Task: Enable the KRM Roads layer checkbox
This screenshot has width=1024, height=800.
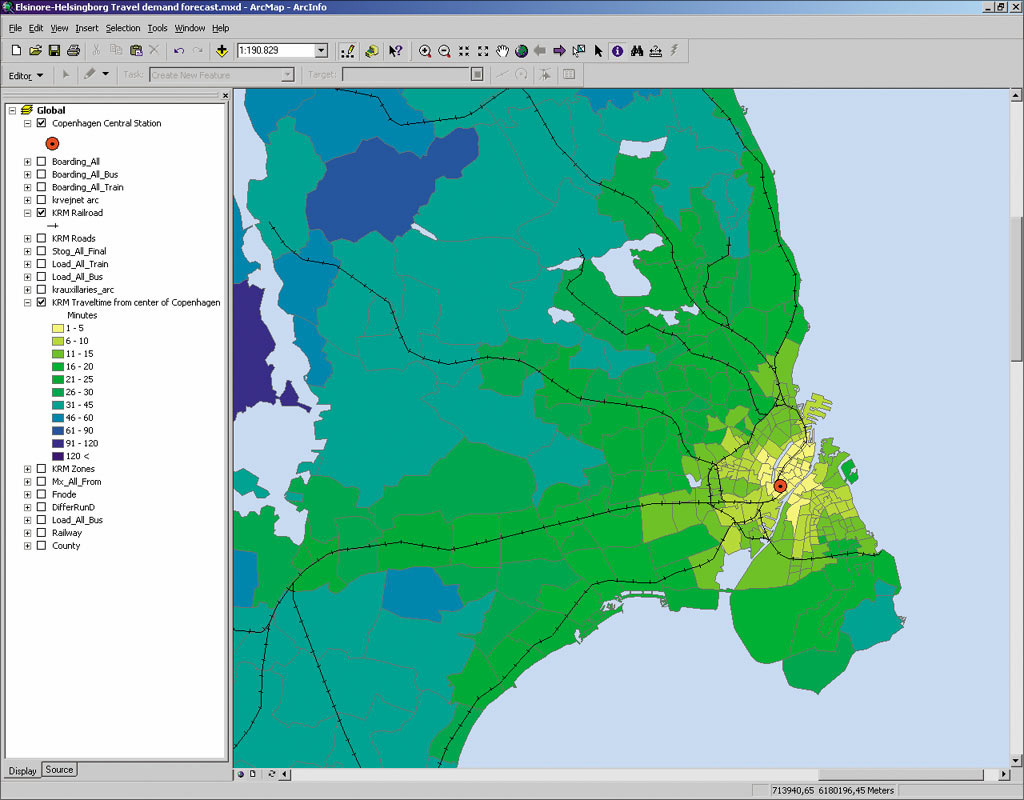Action: [41, 239]
